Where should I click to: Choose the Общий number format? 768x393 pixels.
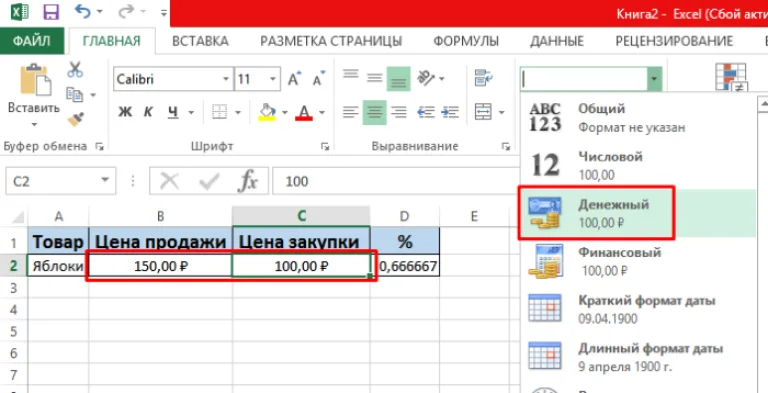click(x=638, y=118)
